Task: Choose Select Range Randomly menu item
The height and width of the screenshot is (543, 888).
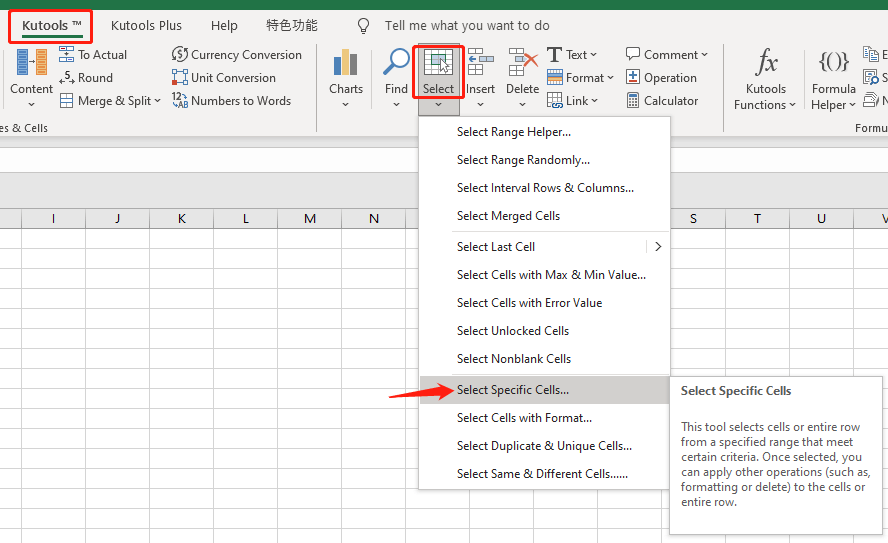Action: click(544, 160)
